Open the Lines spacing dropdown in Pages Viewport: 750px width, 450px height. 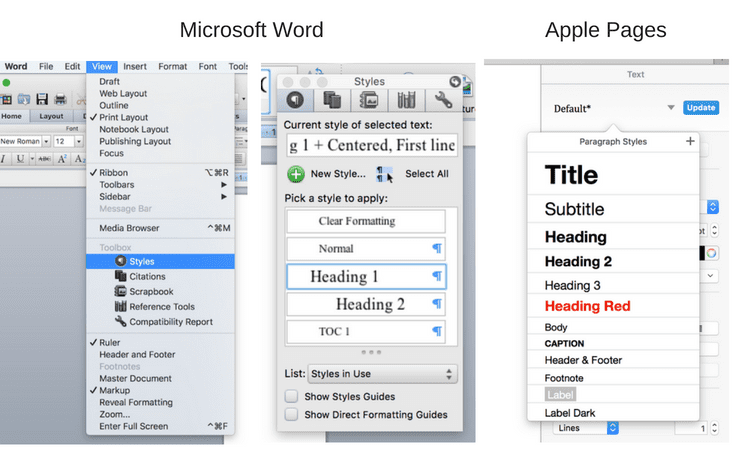[586, 428]
